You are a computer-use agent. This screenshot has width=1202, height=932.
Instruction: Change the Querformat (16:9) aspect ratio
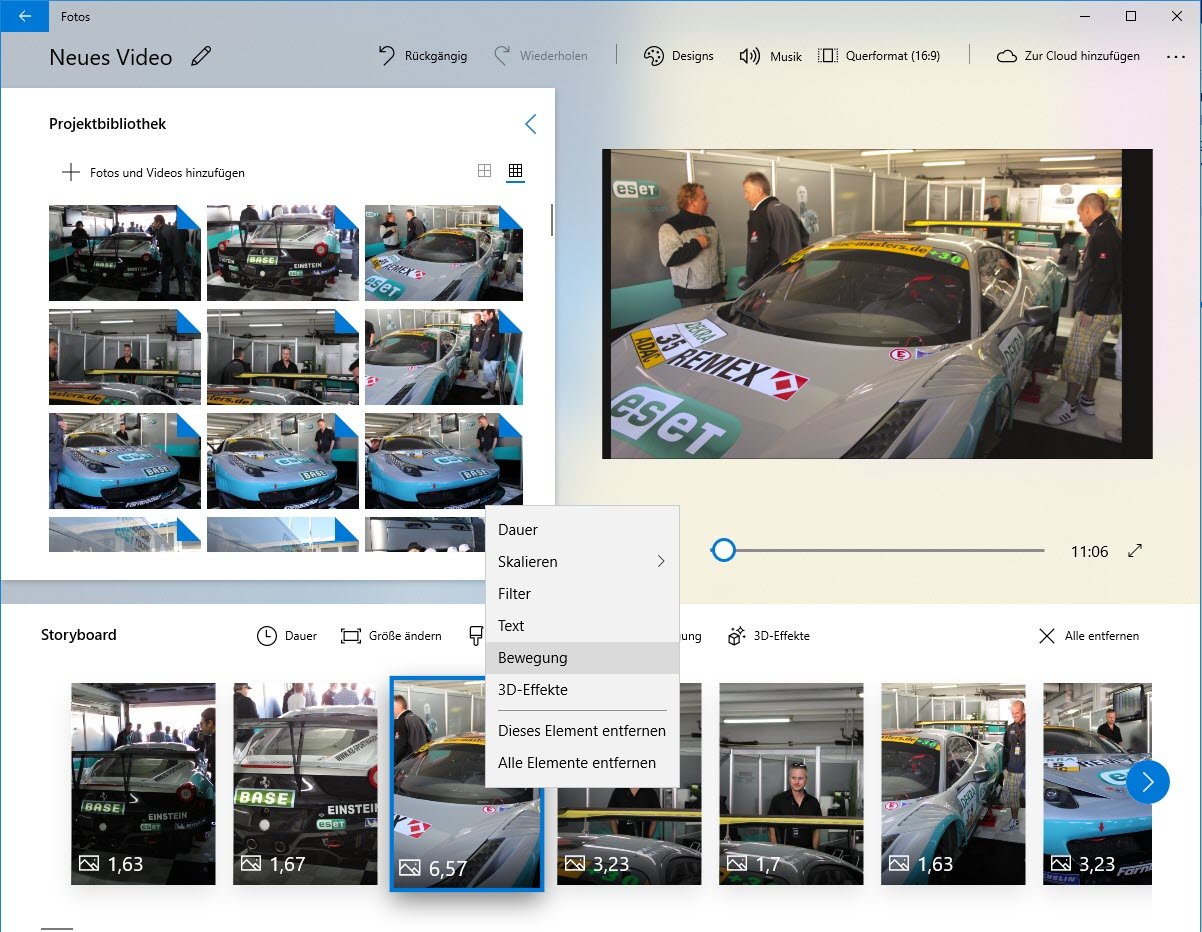point(879,56)
